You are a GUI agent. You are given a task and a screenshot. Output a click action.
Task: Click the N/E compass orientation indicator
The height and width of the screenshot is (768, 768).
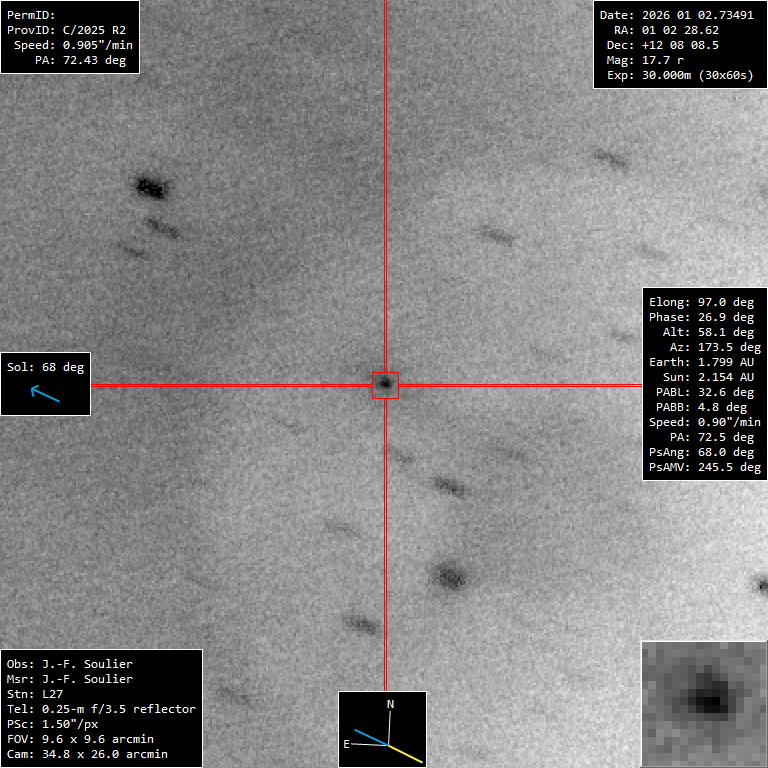[x=383, y=729]
